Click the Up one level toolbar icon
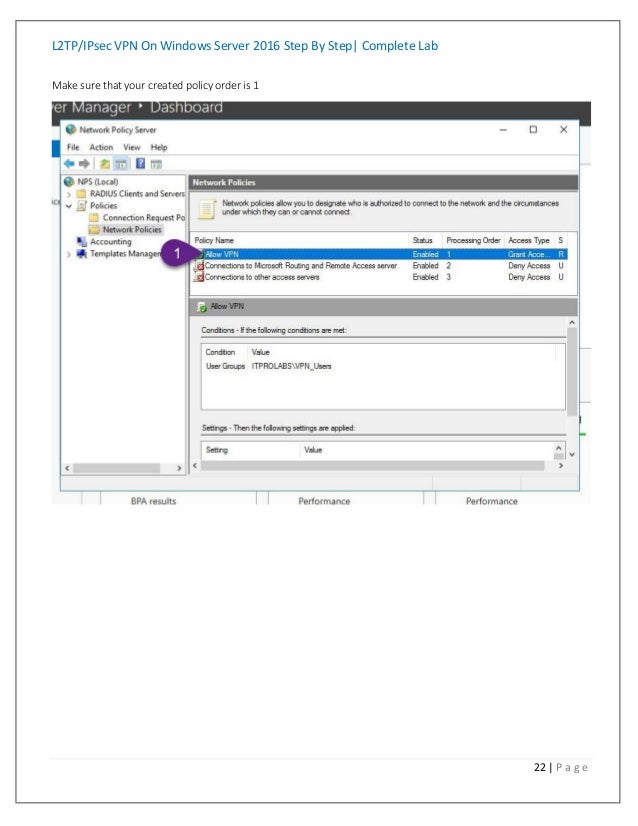This screenshot has width=638, height=826. coord(105,164)
